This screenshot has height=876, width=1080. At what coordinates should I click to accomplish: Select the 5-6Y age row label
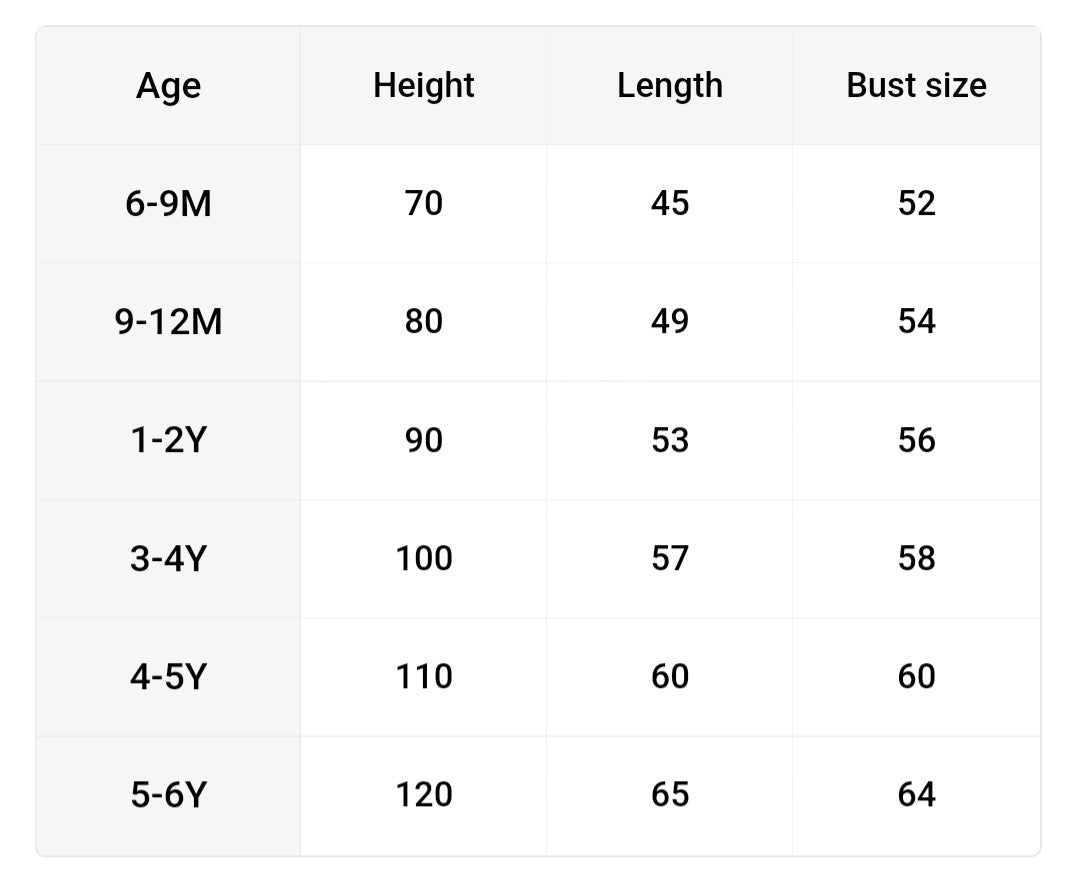tap(168, 795)
